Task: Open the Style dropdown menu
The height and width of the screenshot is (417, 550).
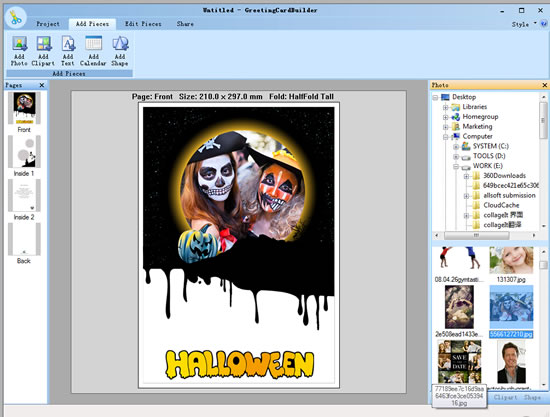Action: pyautogui.click(x=524, y=24)
